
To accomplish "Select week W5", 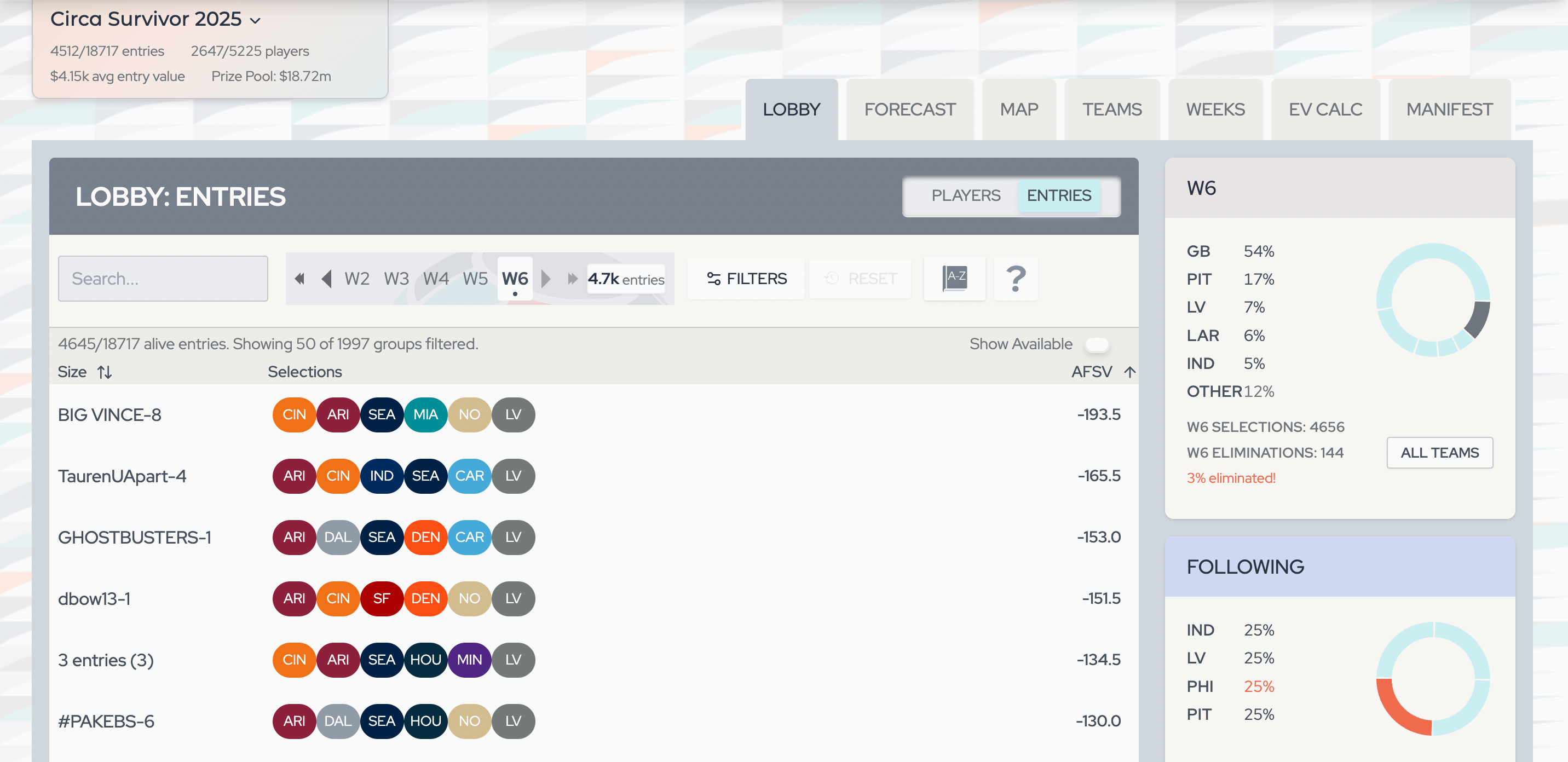I will (x=475, y=279).
